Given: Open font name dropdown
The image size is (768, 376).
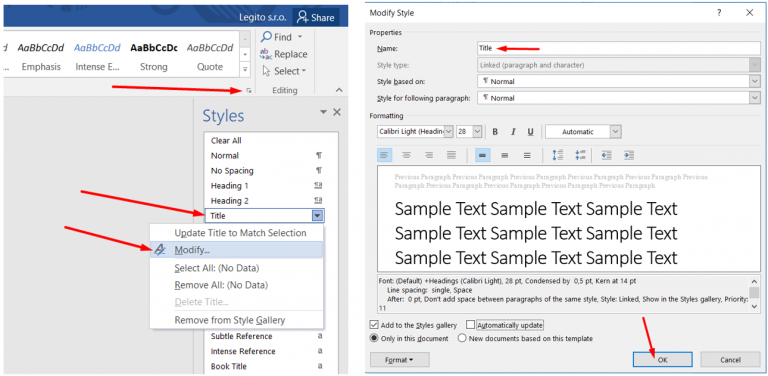Looking at the screenshot, I should pyautogui.click(x=449, y=132).
